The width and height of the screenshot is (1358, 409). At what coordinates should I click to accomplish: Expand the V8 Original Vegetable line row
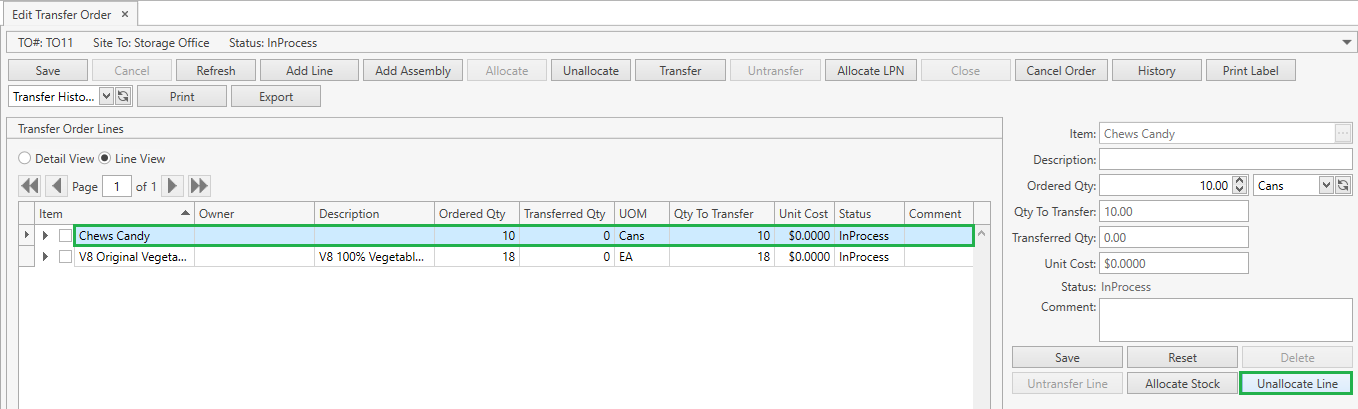pyautogui.click(x=45, y=257)
